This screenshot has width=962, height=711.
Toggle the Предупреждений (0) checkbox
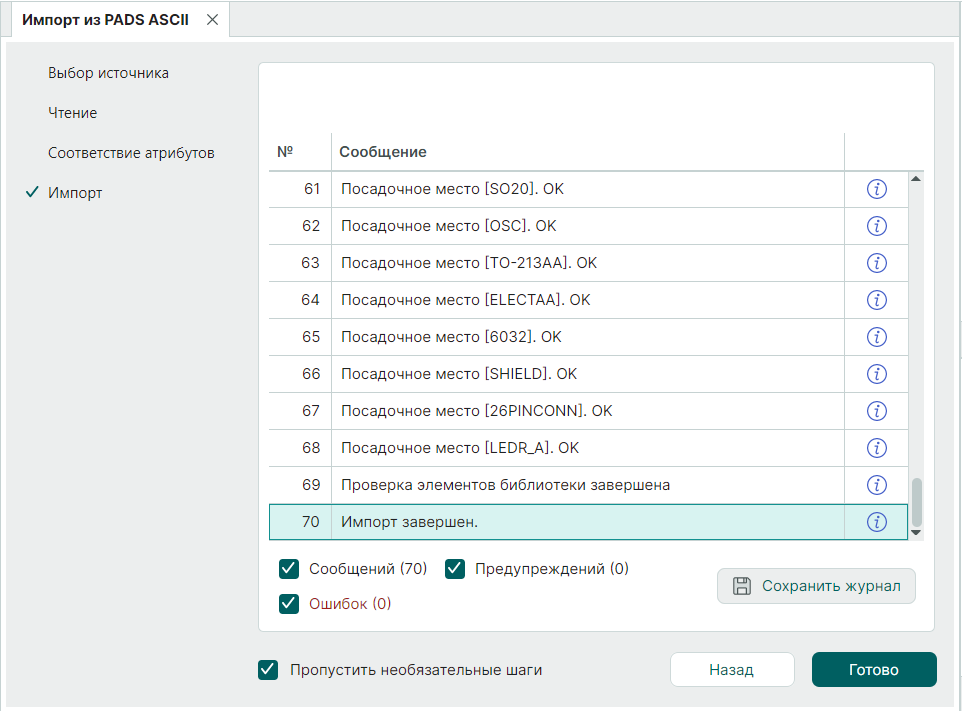click(x=456, y=569)
